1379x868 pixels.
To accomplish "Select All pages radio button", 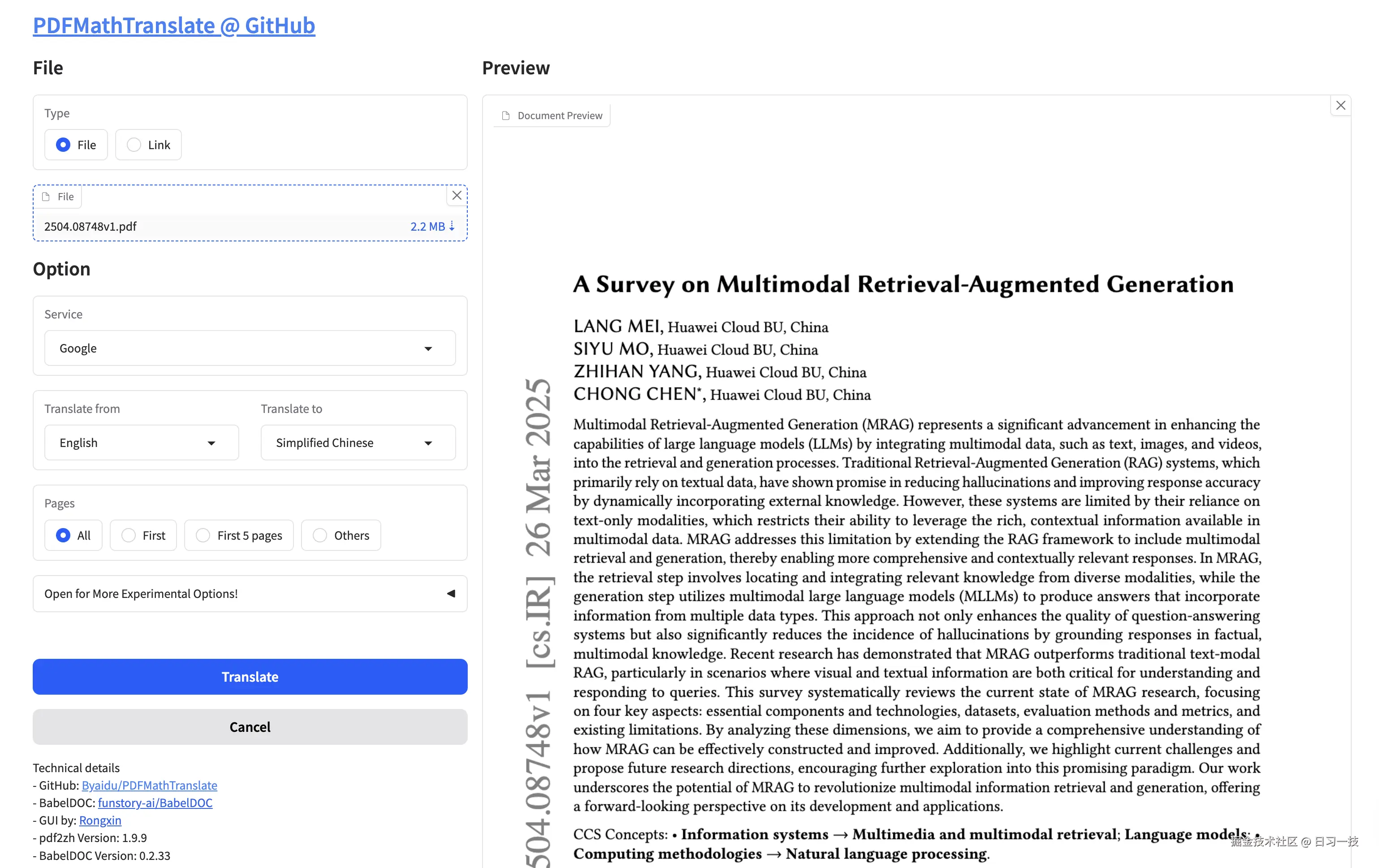I will 64,535.
